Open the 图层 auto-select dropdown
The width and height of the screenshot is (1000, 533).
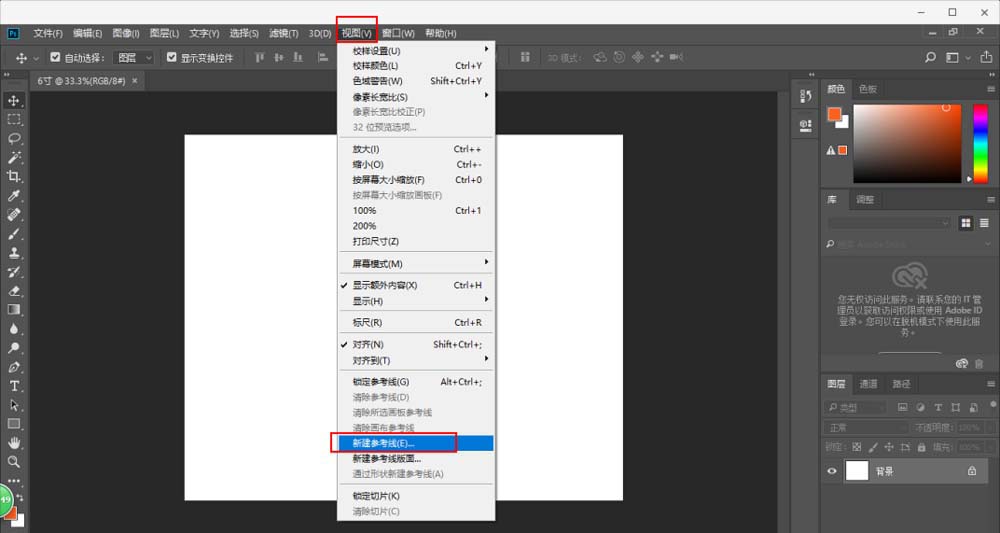134,57
